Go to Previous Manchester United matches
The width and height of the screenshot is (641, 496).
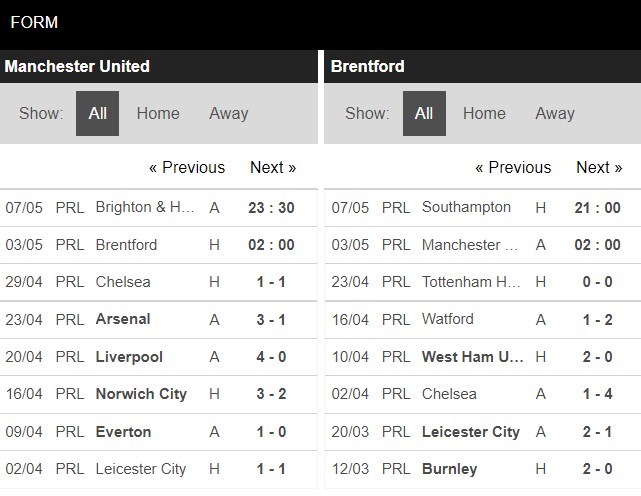[x=187, y=167]
